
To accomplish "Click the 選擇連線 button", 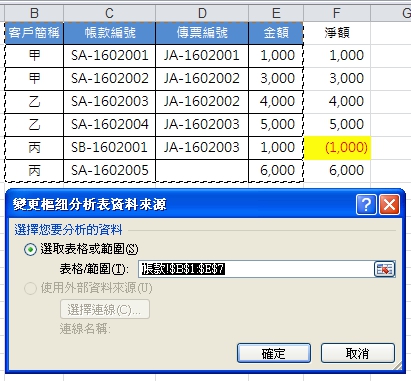I will [105, 309].
